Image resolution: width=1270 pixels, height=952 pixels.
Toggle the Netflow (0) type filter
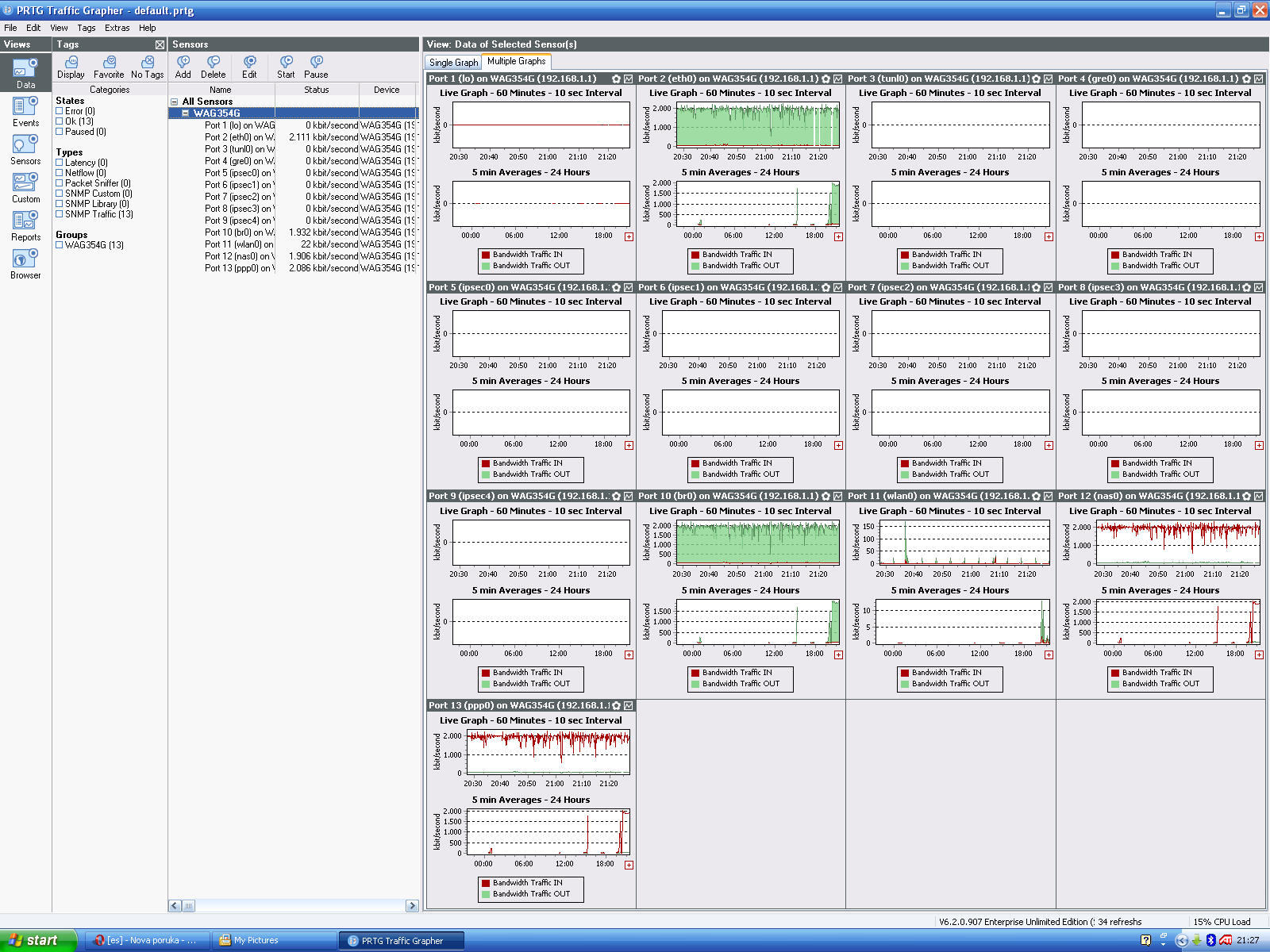59,173
